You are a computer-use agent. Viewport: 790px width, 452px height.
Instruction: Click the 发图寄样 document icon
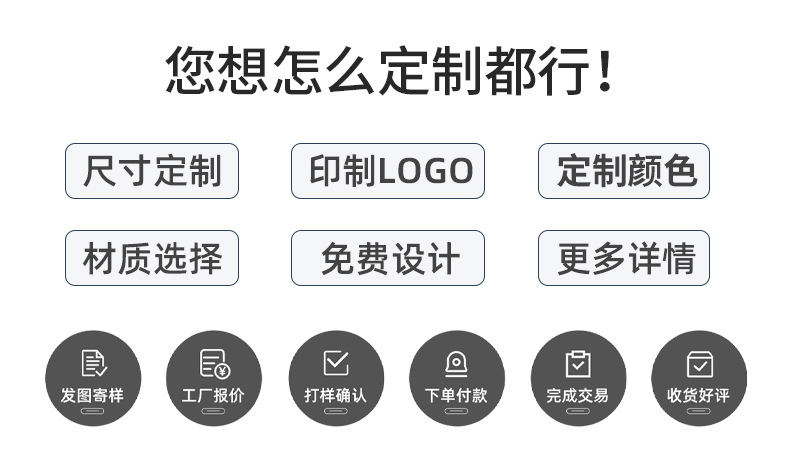click(x=94, y=363)
